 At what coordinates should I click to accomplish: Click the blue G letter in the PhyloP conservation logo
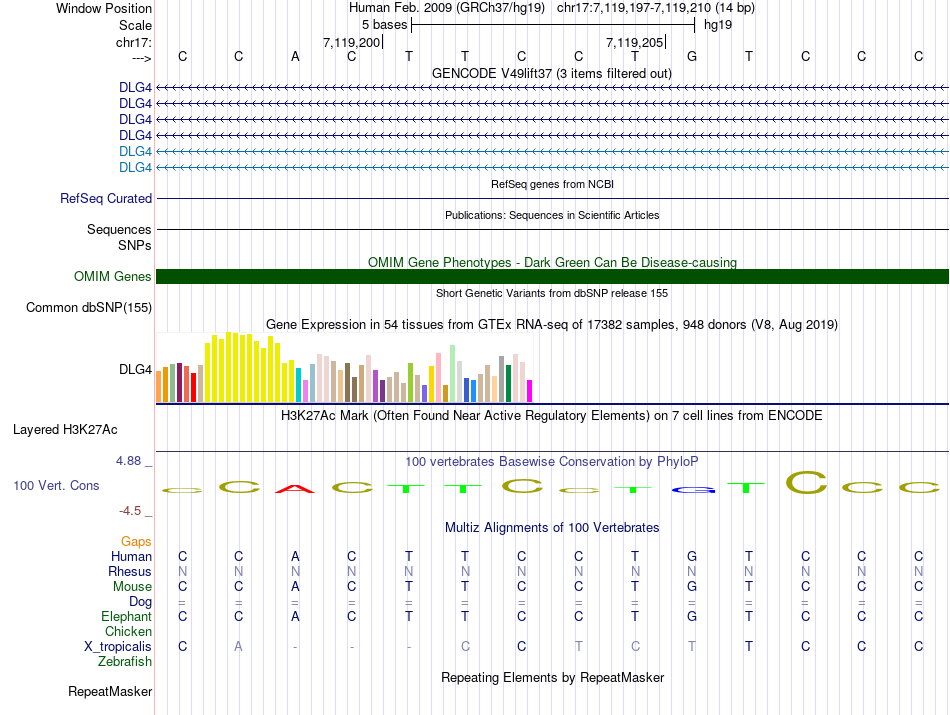(693, 490)
